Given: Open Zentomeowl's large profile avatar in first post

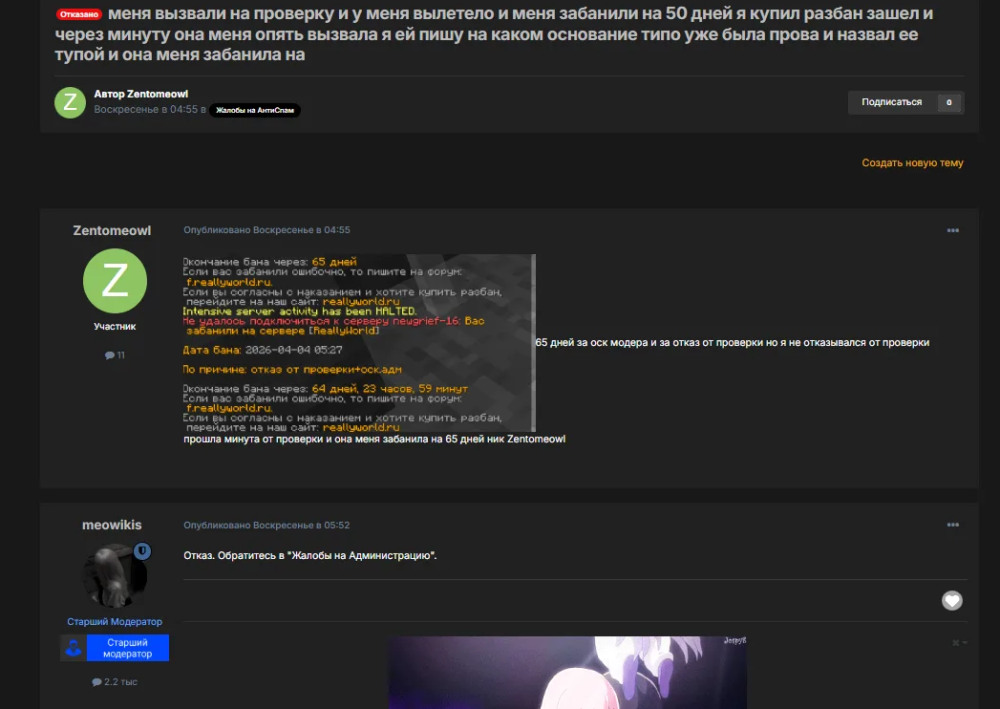Looking at the screenshot, I should point(114,281).
